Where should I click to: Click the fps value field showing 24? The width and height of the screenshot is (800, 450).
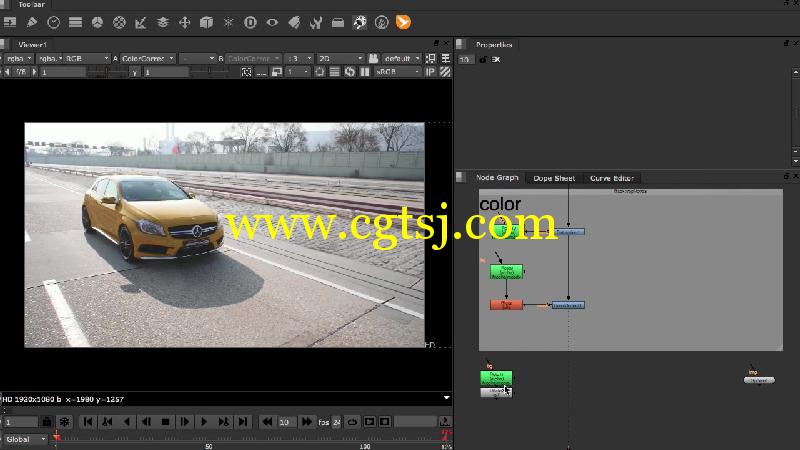(336, 422)
